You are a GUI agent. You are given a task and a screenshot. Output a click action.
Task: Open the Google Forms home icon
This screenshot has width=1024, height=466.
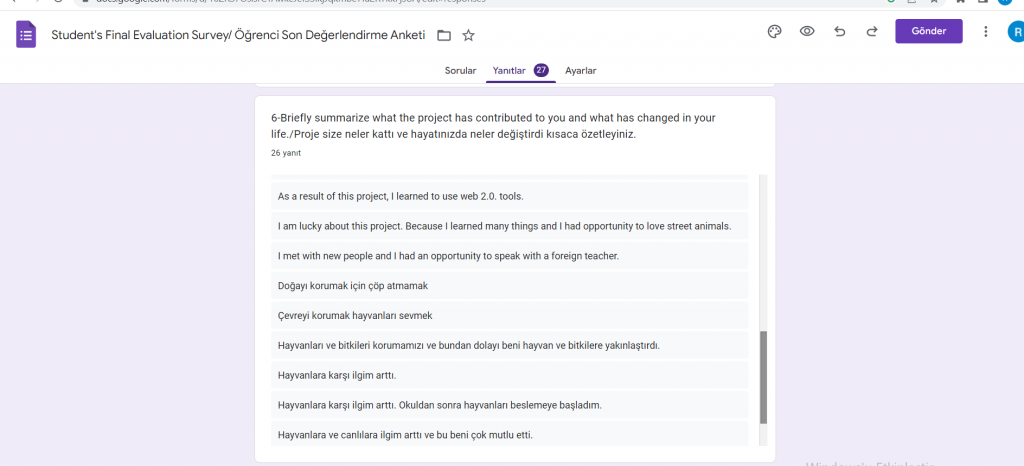click(x=26, y=35)
